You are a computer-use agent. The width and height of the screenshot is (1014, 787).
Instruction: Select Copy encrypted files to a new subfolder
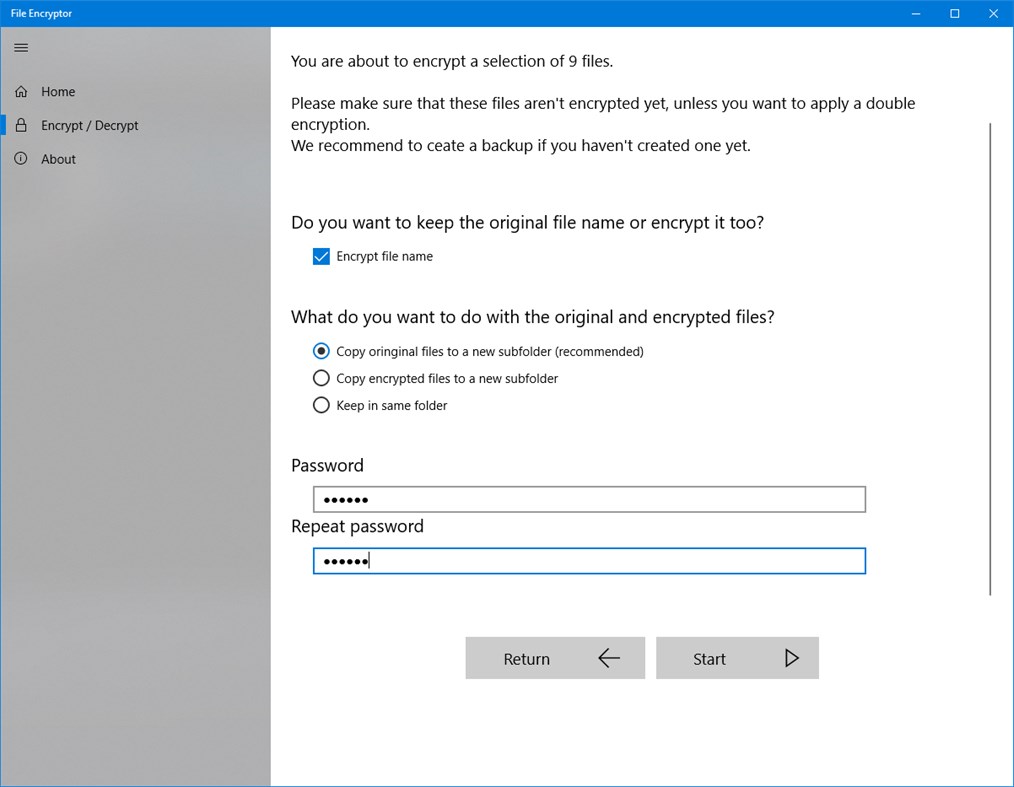[321, 378]
